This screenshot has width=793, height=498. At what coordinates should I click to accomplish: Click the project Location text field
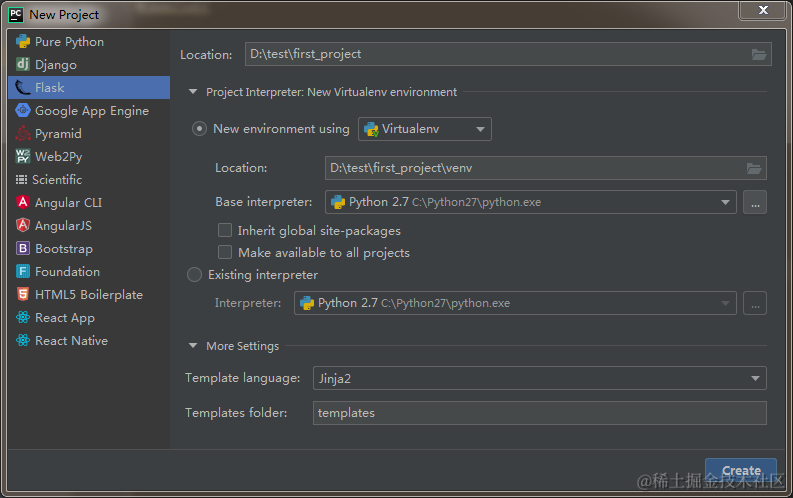pyautogui.click(x=508, y=54)
